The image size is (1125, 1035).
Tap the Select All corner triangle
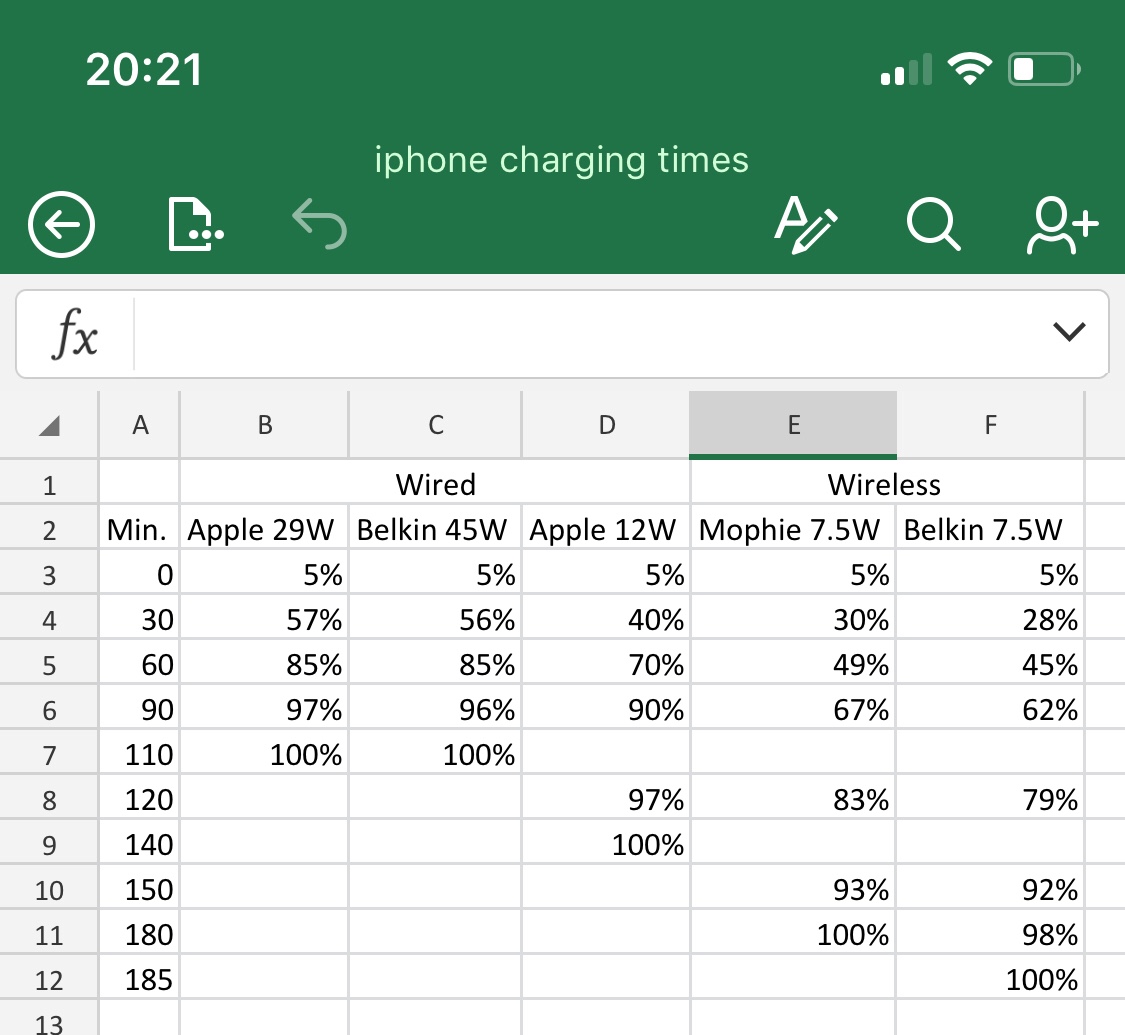click(49, 425)
